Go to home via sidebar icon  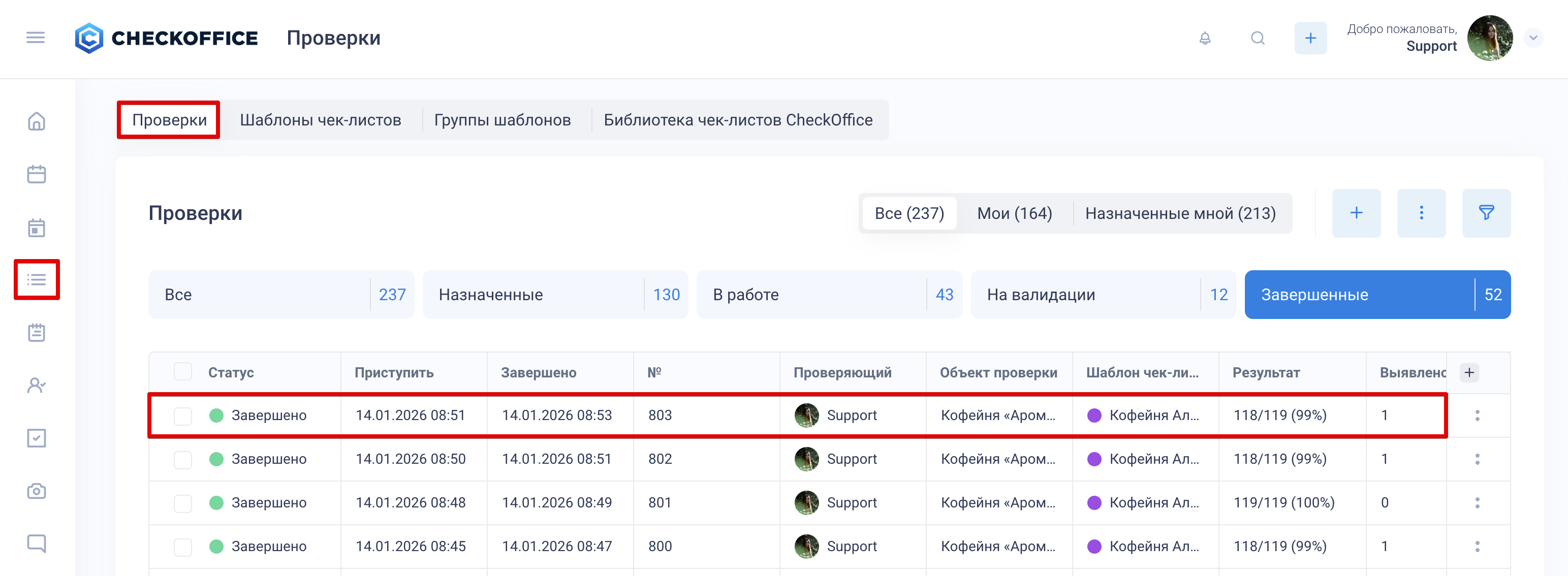coord(37,121)
